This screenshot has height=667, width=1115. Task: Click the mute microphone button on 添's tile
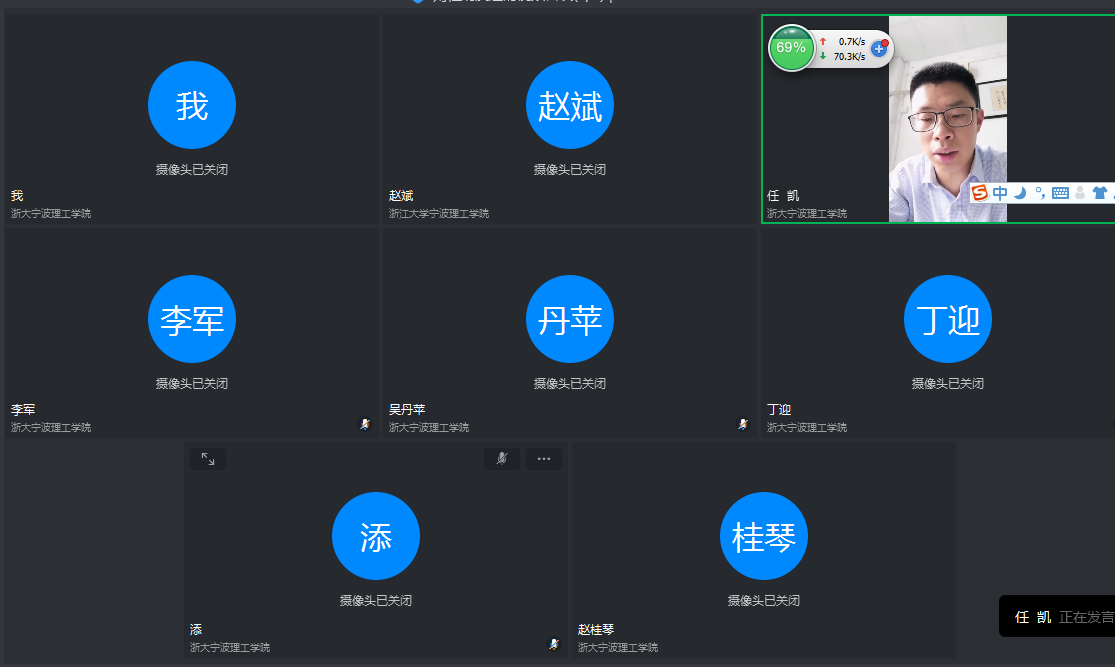pyautogui.click(x=502, y=459)
